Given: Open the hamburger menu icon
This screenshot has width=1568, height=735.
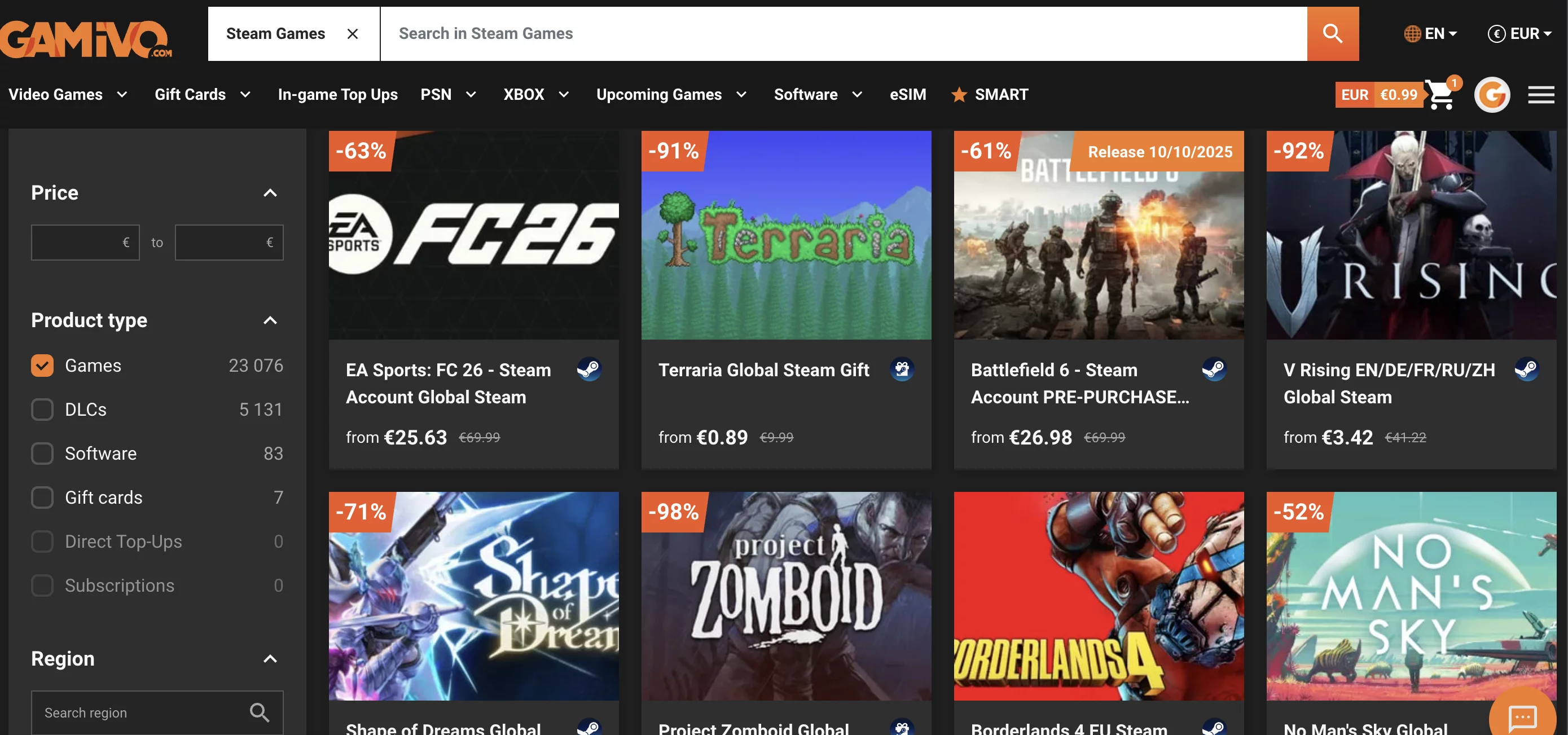Looking at the screenshot, I should [x=1540, y=95].
